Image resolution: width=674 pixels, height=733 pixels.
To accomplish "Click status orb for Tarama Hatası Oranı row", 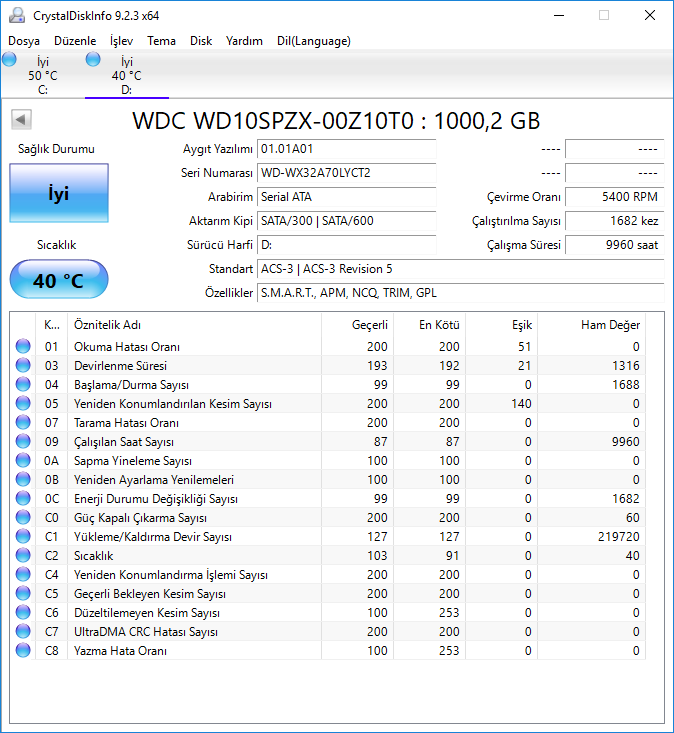I will pos(23,423).
